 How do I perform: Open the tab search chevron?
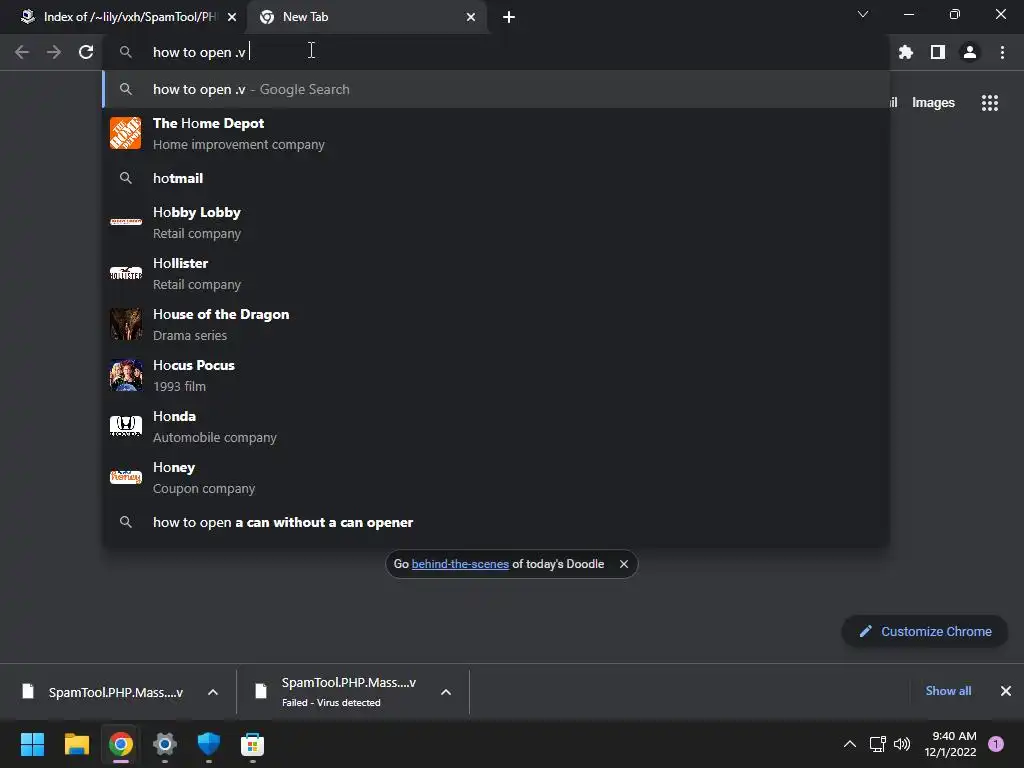[x=863, y=14]
